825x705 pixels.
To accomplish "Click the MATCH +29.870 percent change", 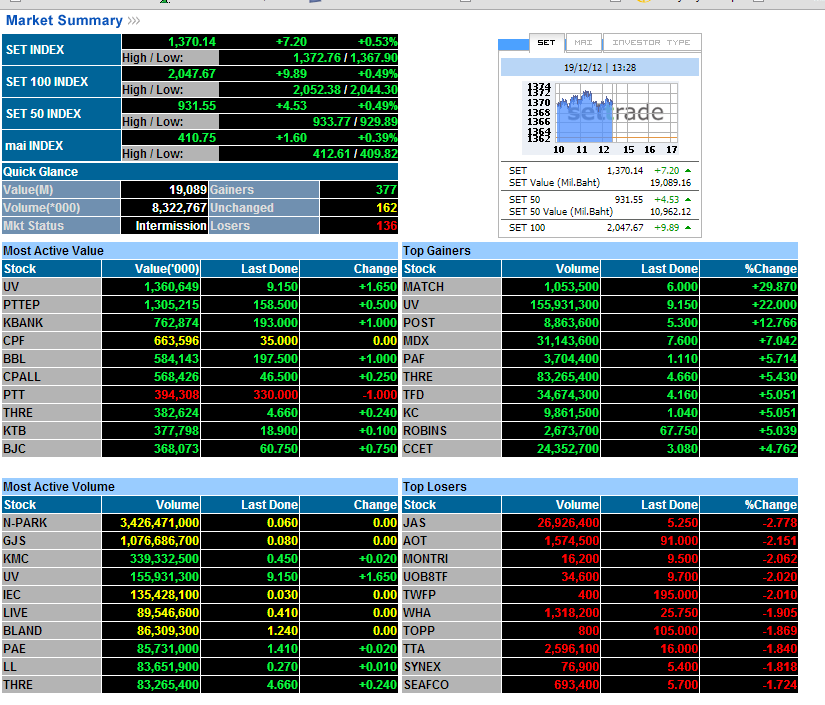I will point(774,287).
